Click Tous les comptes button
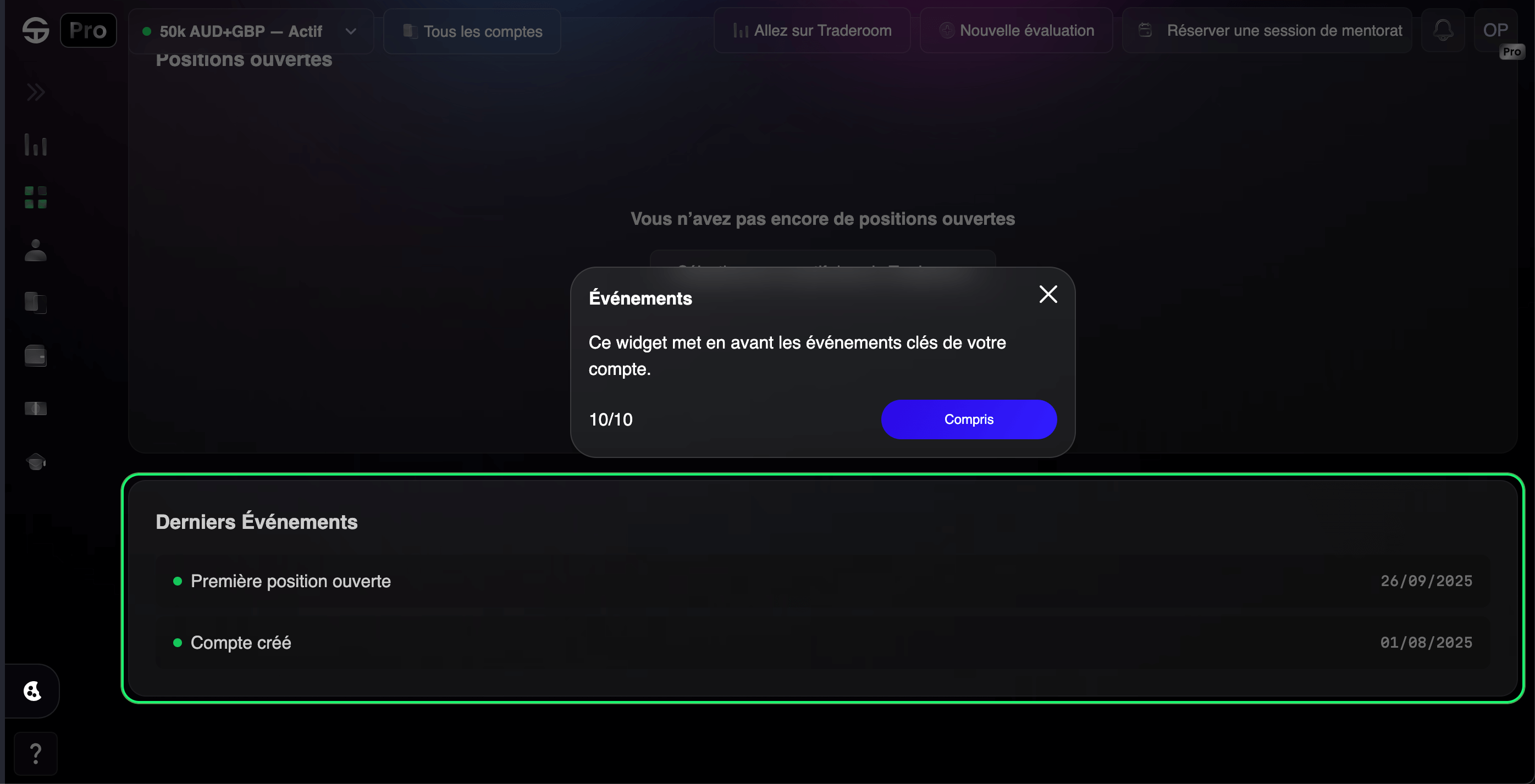Image resolution: width=1535 pixels, height=784 pixels. (x=472, y=31)
